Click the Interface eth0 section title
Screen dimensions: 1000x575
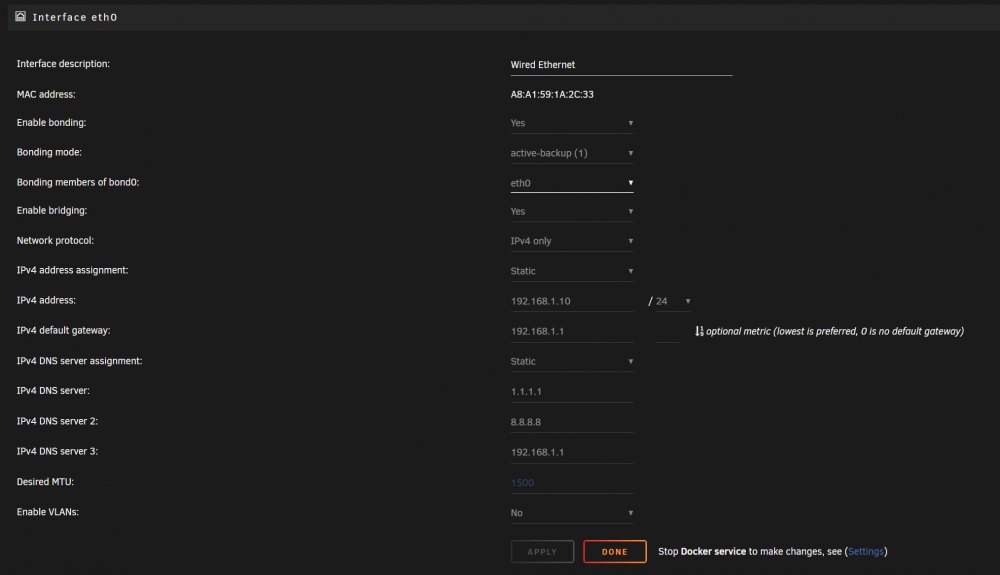click(75, 17)
